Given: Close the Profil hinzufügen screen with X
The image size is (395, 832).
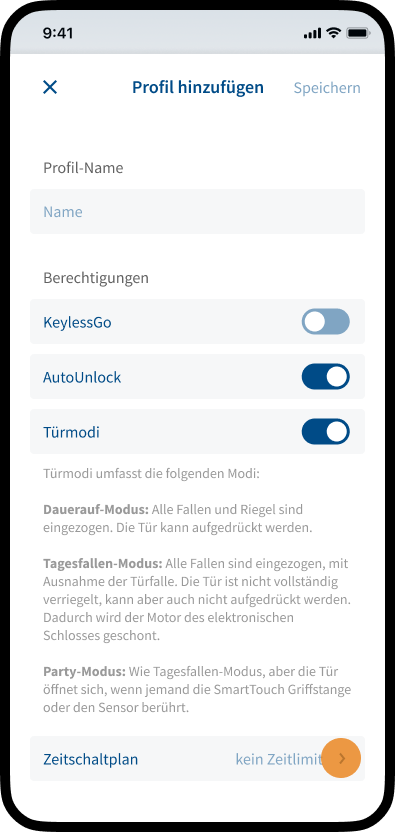Looking at the screenshot, I should click(50, 88).
